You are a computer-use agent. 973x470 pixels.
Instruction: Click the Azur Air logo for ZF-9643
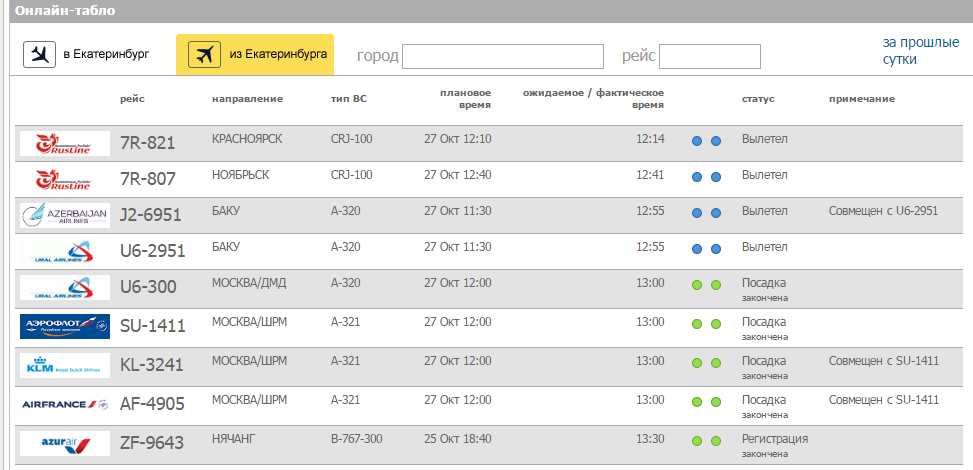[64, 442]
